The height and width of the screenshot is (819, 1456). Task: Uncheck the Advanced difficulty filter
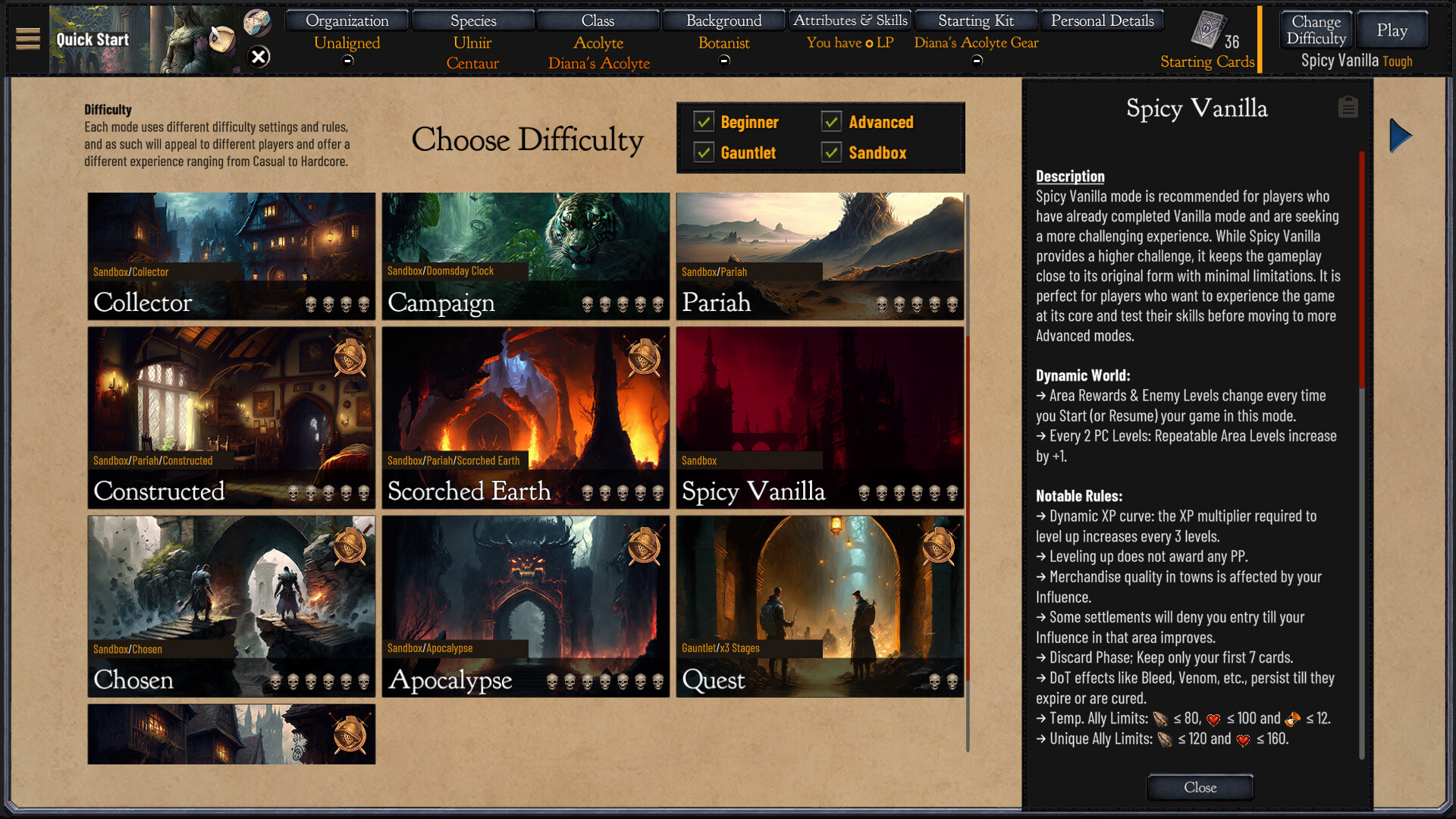click(x=831, y=121)
